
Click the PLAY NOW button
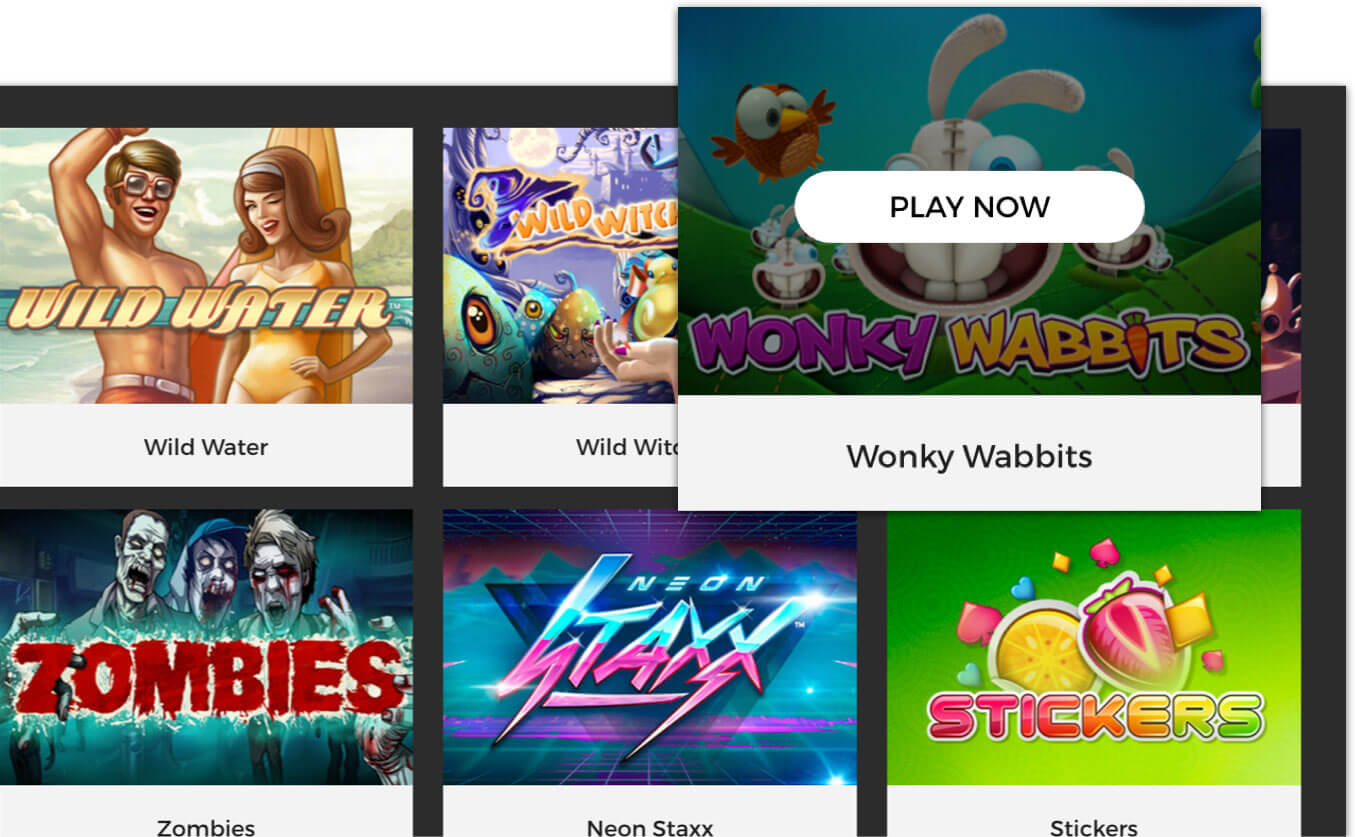point(969,207)
